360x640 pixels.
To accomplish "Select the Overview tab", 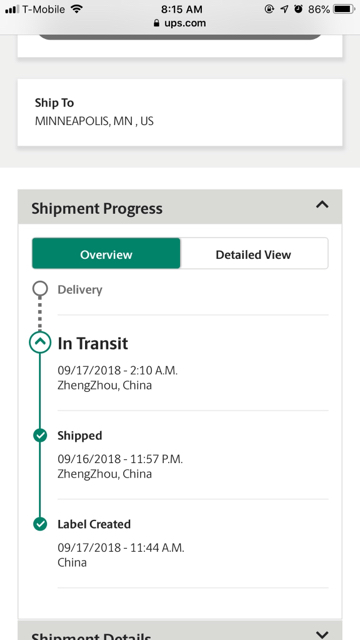I will pyautogui.click(x=106, y=254).
